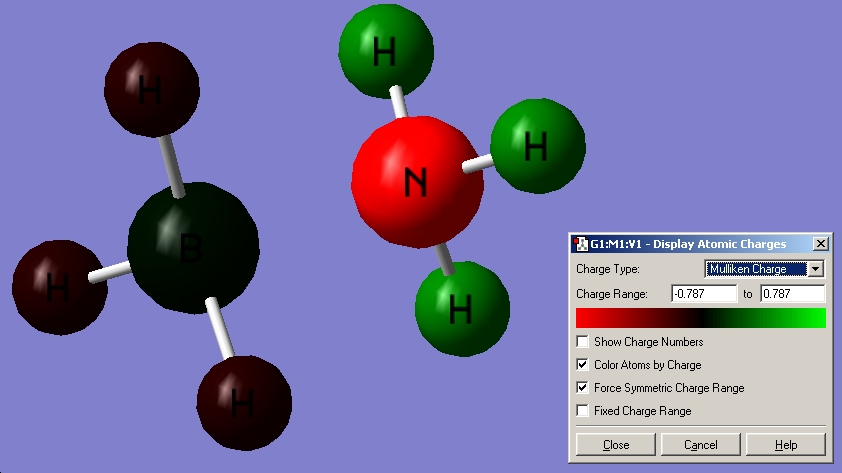Viewport: 842px width, 473px height.
Task: Select the bottom dark hydrogen on boron
Action: tap(244, 403)
